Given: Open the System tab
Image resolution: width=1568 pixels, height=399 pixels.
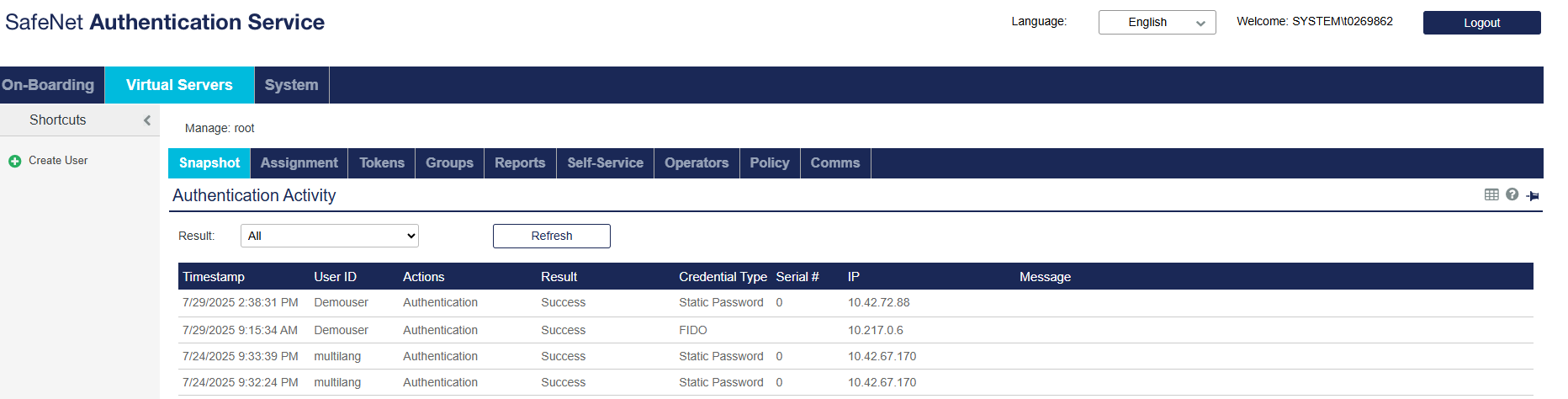Looking at the screenshot, I should (291, 85).
